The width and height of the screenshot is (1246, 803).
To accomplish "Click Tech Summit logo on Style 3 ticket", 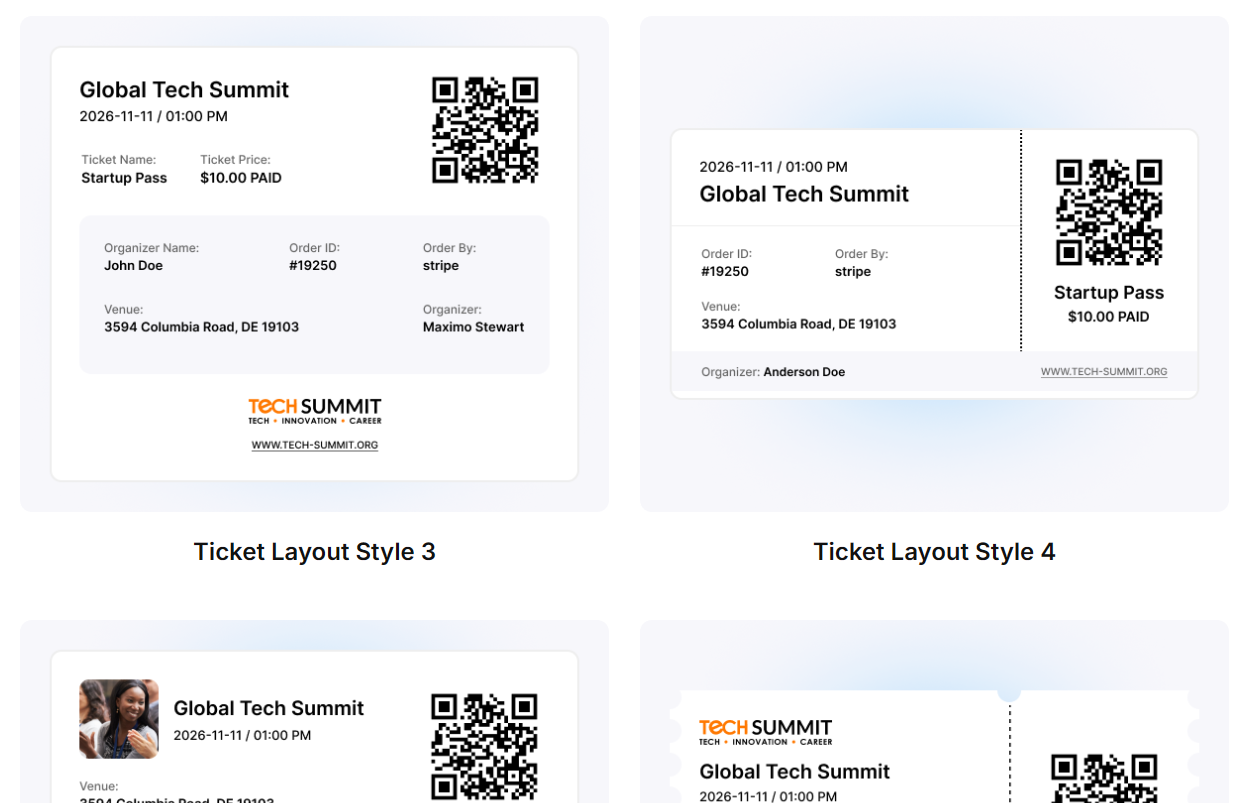I will 315,411.
